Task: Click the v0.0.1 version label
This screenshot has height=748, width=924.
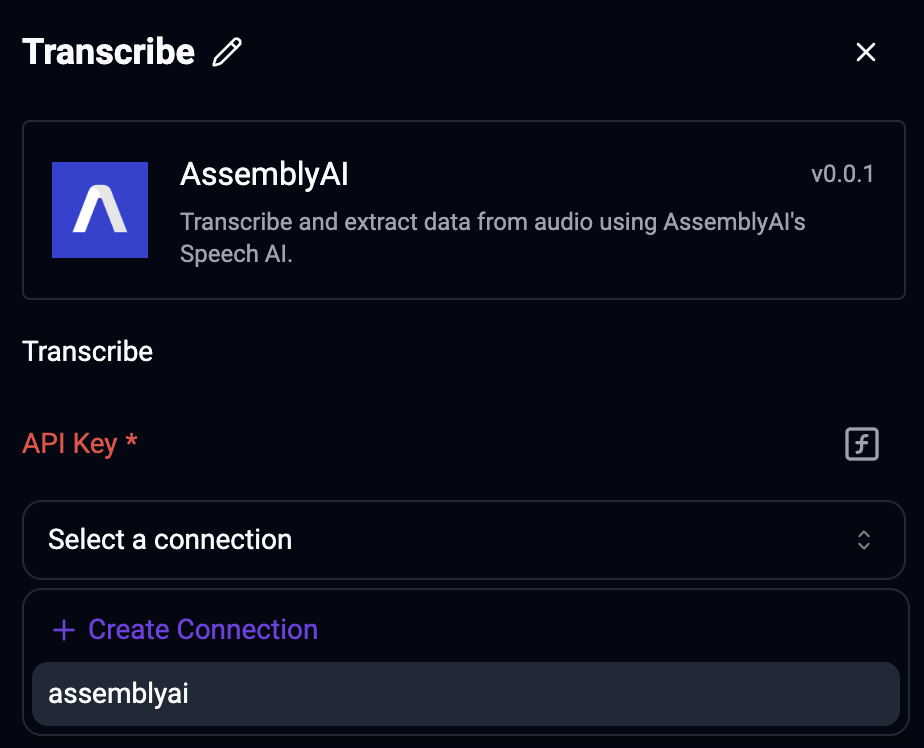Action: (x=845, y=173)
